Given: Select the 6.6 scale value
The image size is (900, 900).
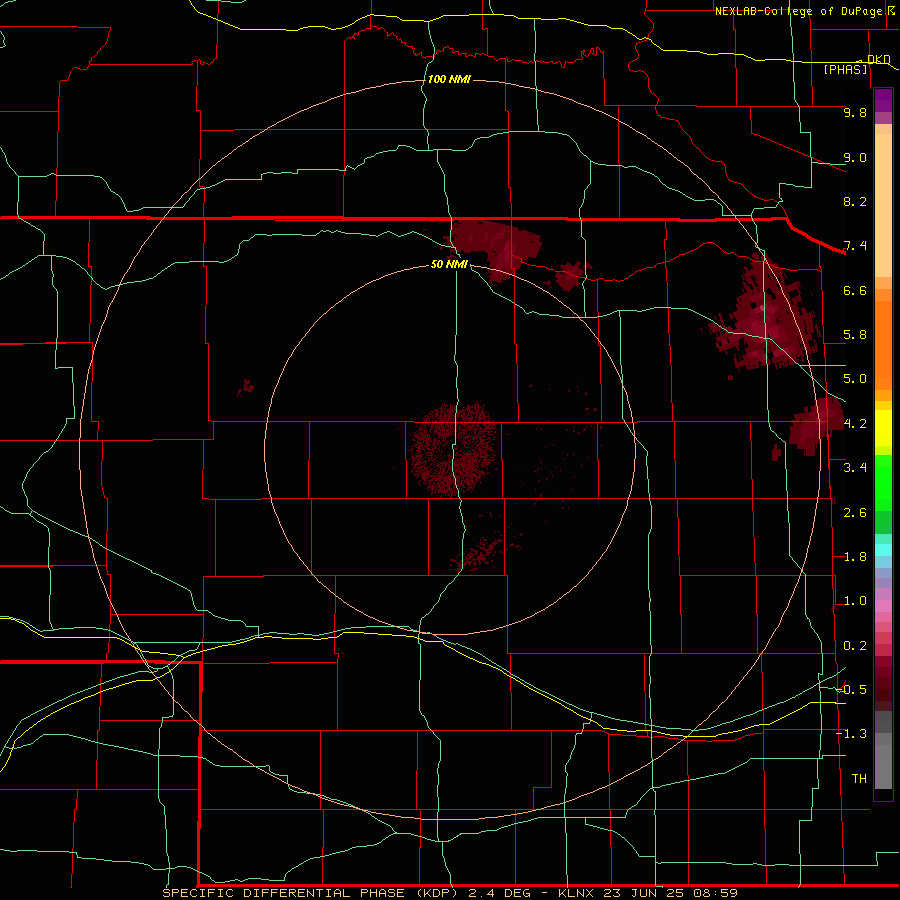Looking at the screenshot, I should coord(855,290).
